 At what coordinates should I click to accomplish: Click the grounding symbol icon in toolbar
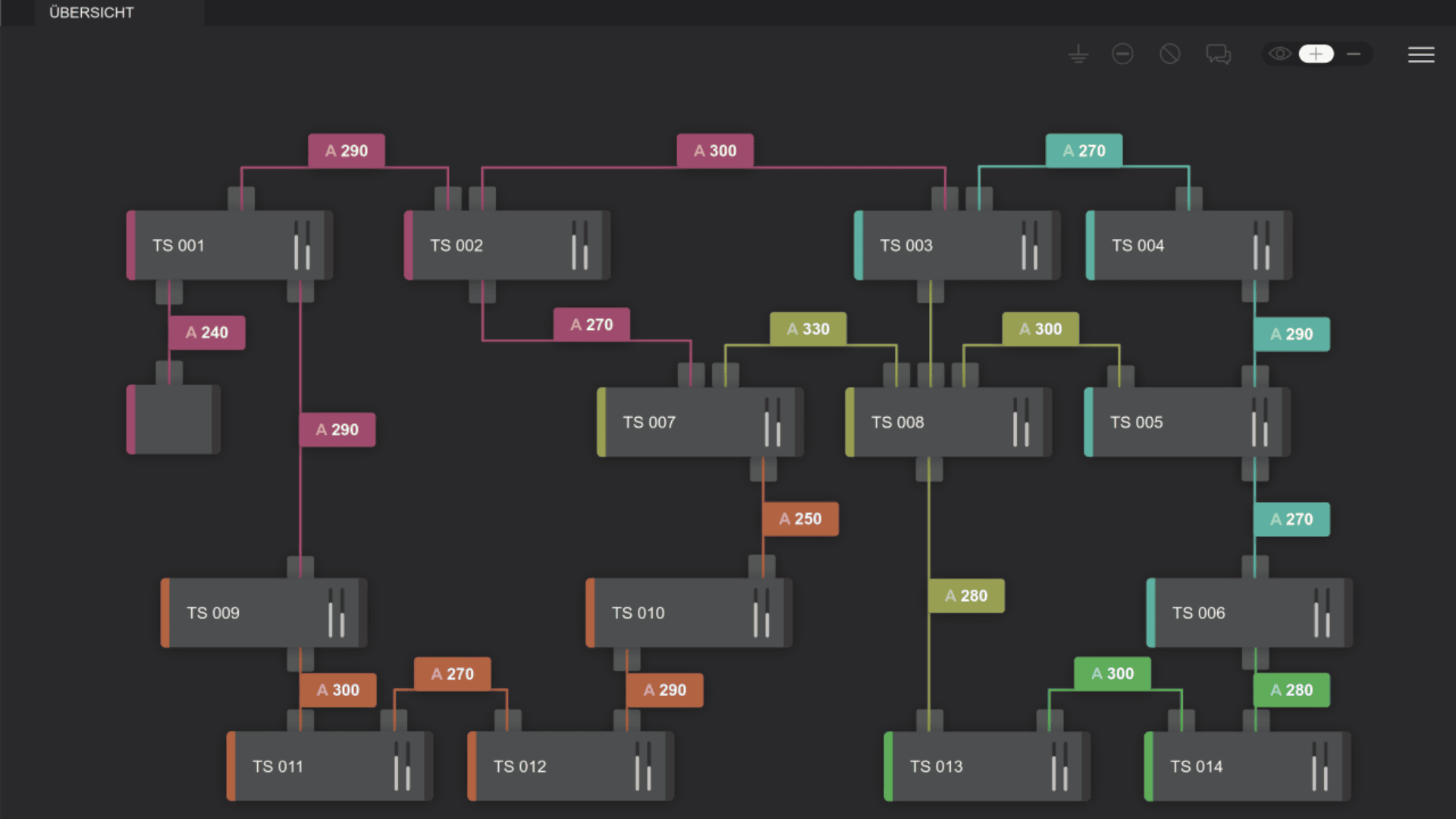pos(1078,55)
